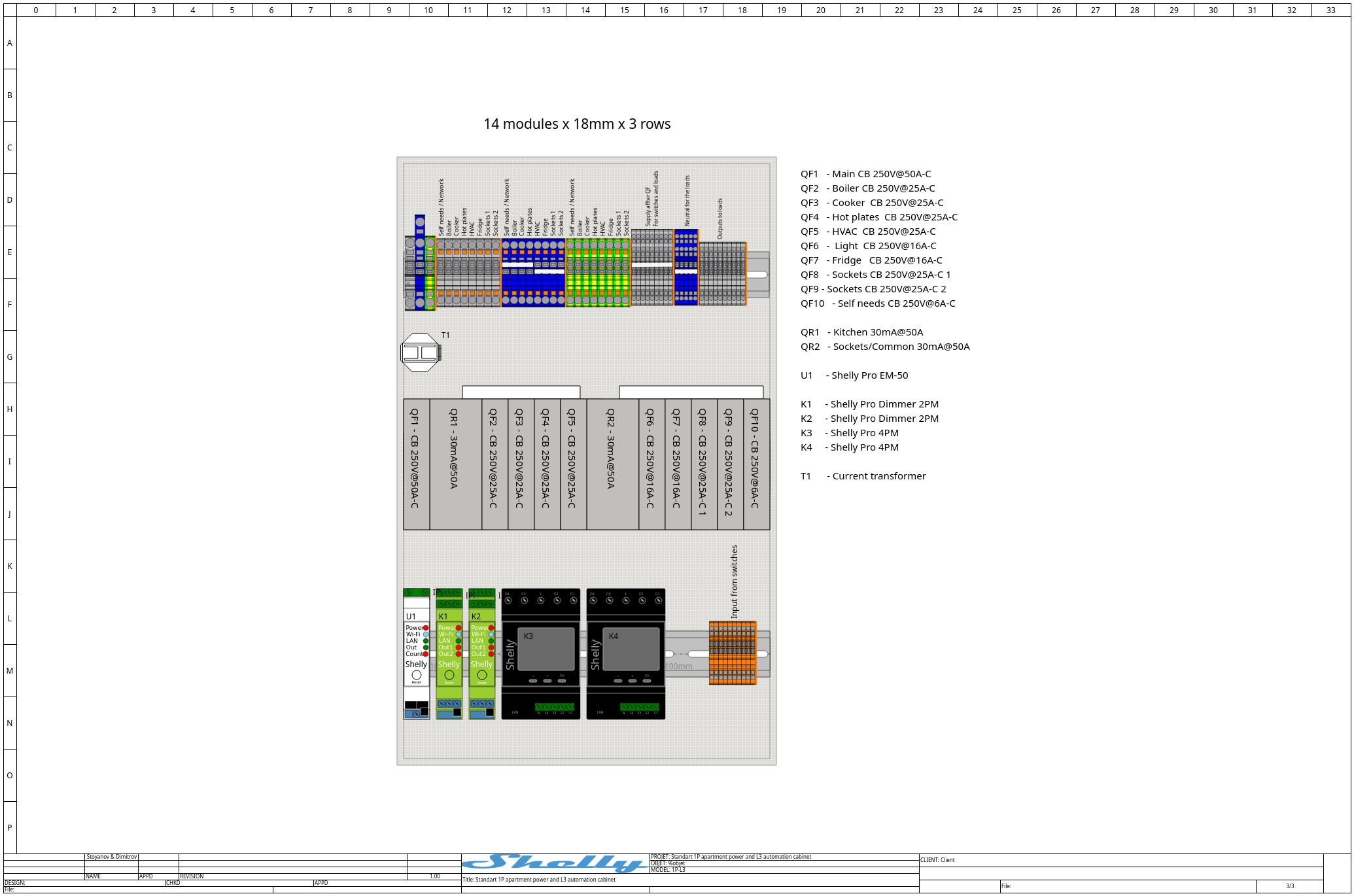Click the S1 input terminal on K4
The width and height of the screenshot is (1354, 896).
tap(655, 707)
